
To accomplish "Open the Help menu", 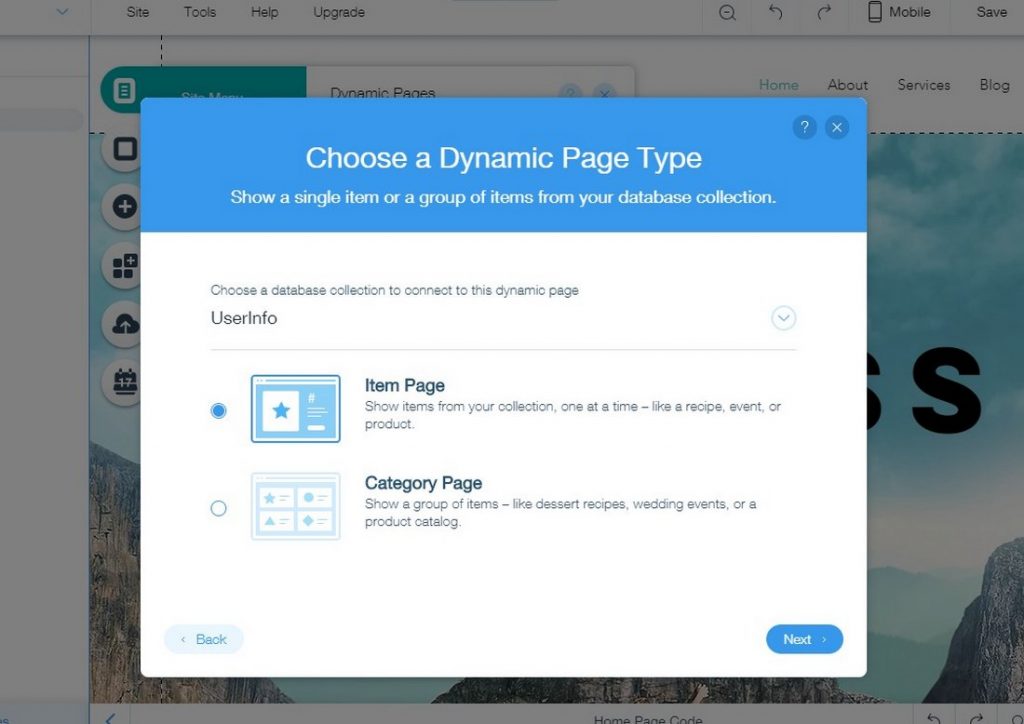I will tap(264, 13).
